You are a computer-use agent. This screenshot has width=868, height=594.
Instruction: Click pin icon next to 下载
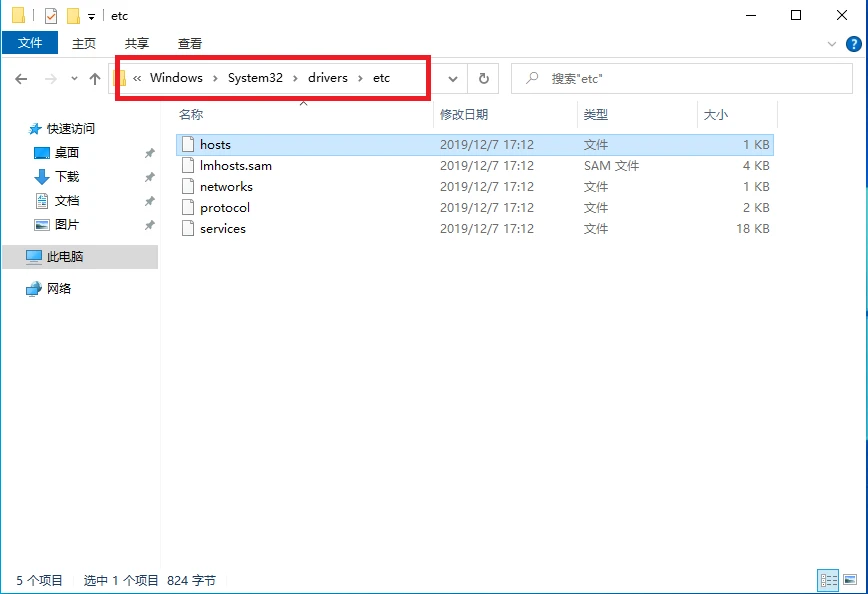coord(149,177)
